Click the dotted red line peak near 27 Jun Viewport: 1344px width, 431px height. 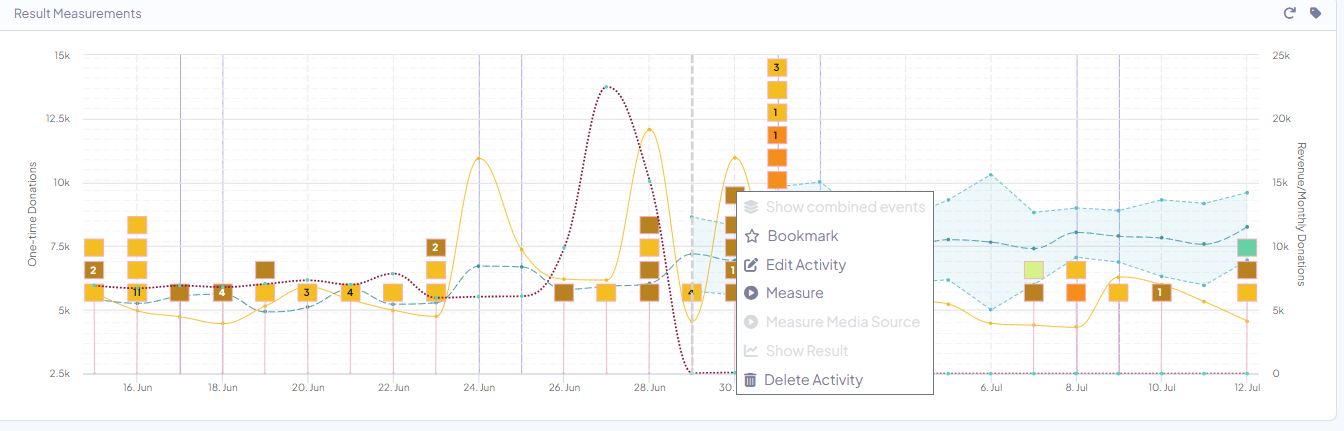(x=607, y=87)
